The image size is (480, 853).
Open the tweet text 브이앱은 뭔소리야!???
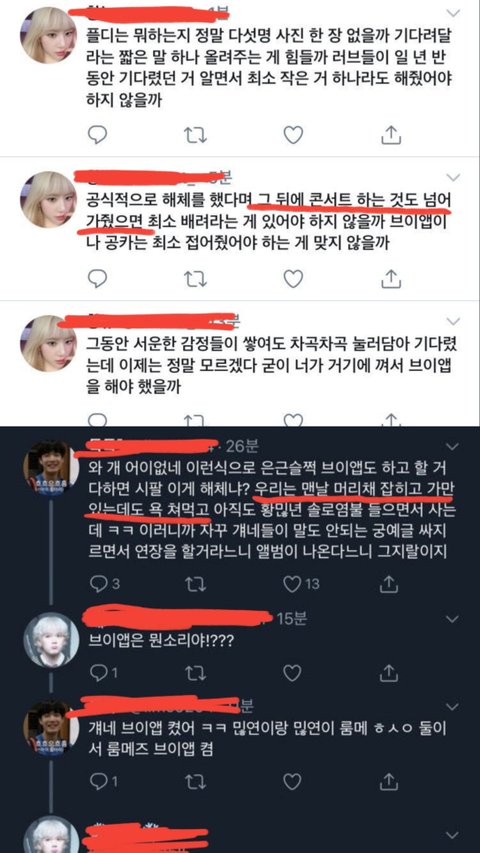coord(161,641)
